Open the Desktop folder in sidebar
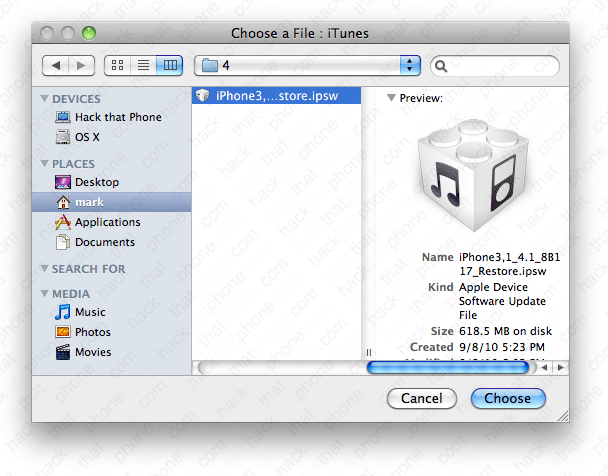608x476 pixels. click(96, 182)
